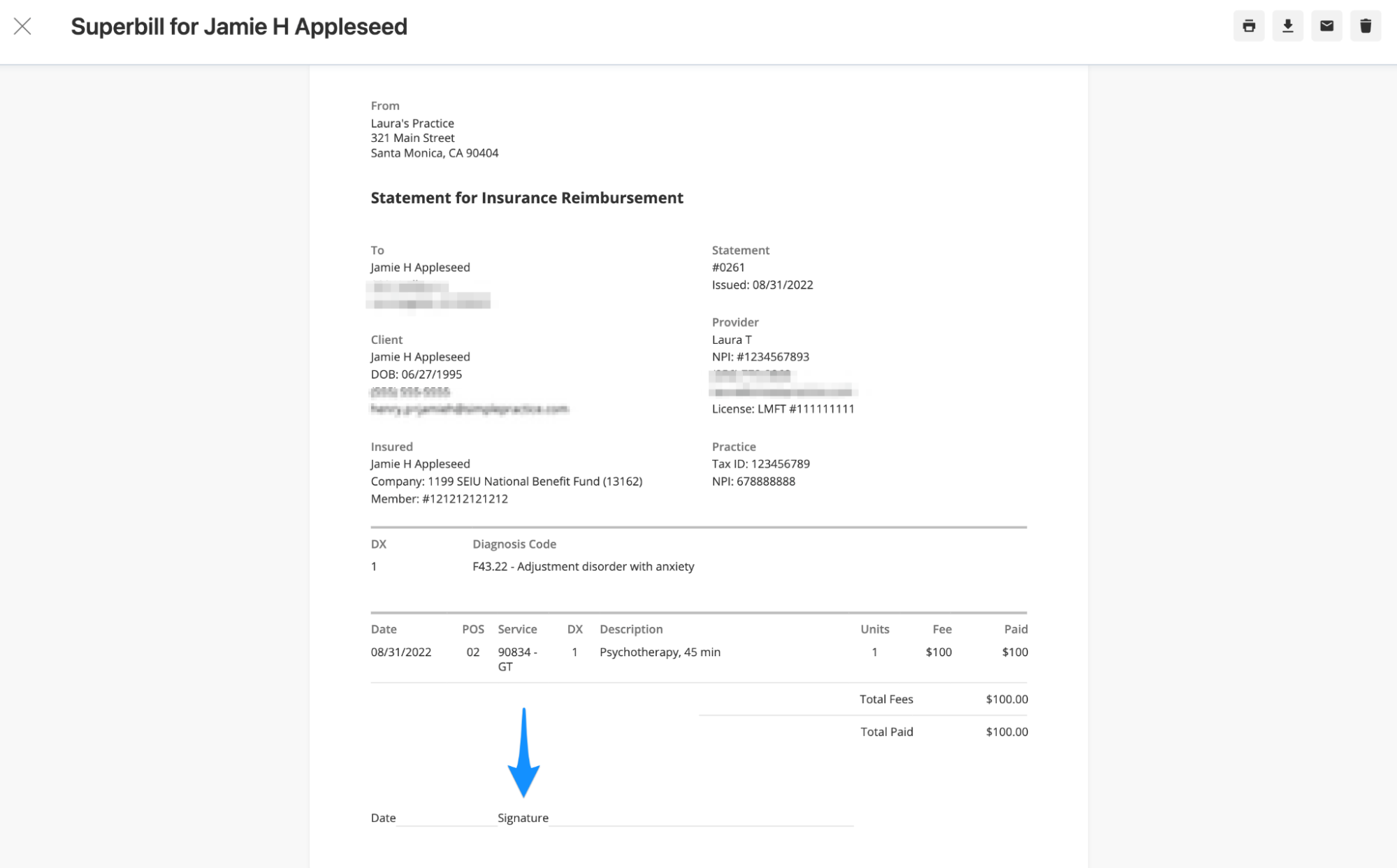The image size is (1397, 868).
Task: Select the Total Fees amount
Action: (x=1006, y=699)
